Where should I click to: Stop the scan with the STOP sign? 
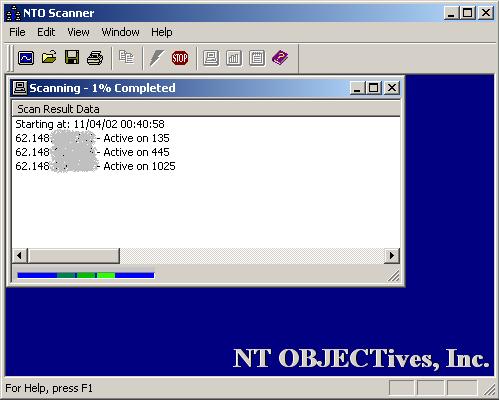[180, 58]
